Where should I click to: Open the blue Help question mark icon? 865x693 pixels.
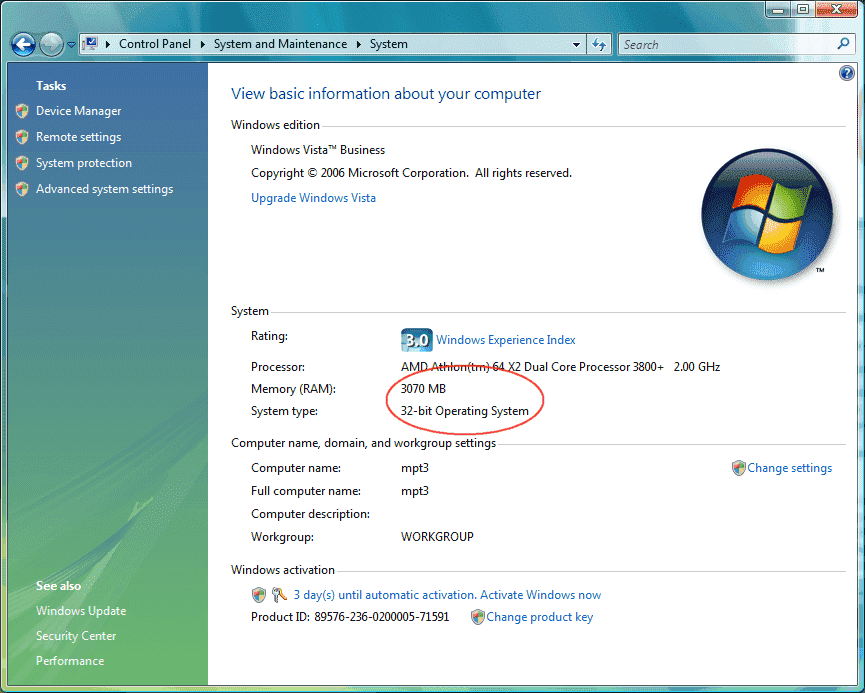847,73
